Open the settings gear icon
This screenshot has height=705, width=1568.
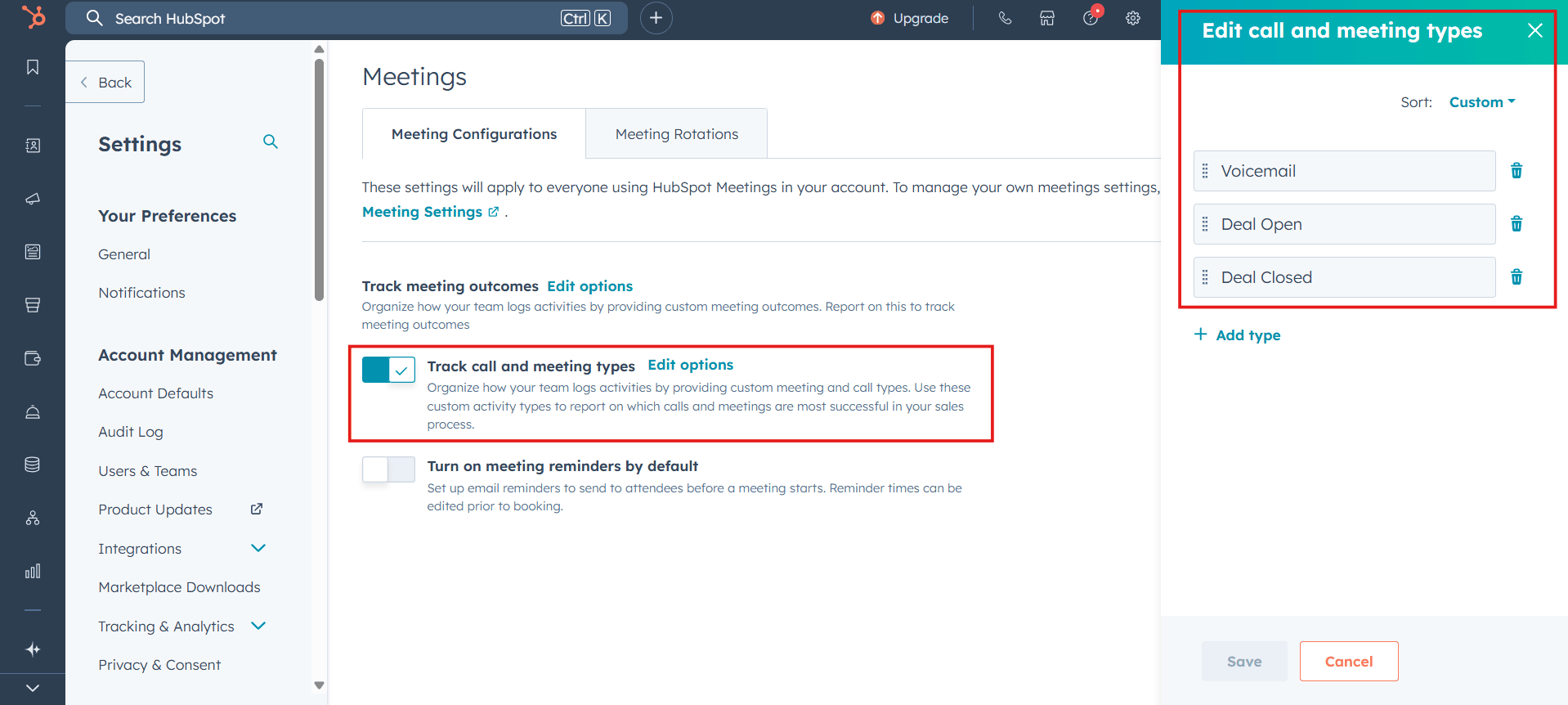pos(1133,18)
